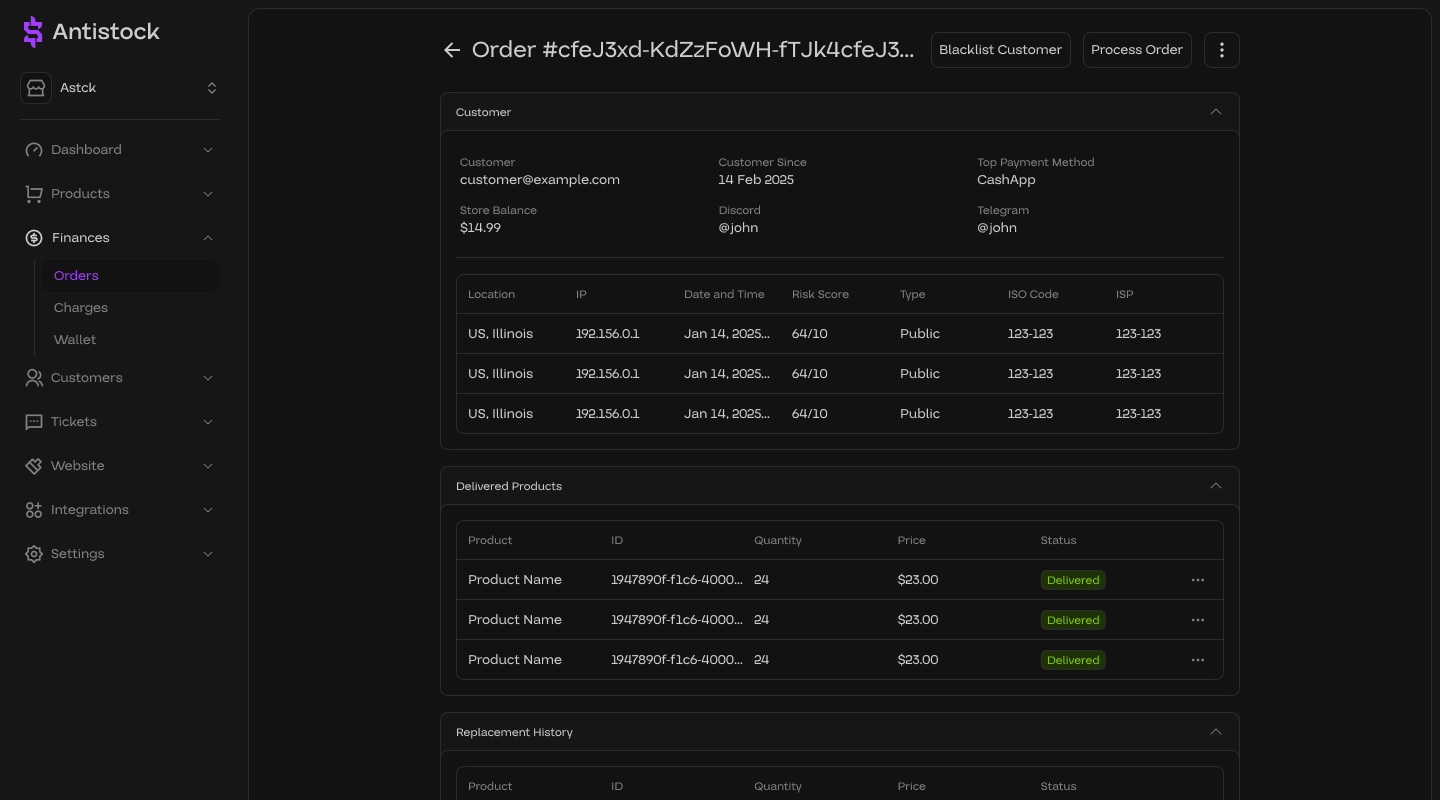The height and width of the screenshot is (800, 1440).
Task: Click the Risk Score column header
Action: 820,295
